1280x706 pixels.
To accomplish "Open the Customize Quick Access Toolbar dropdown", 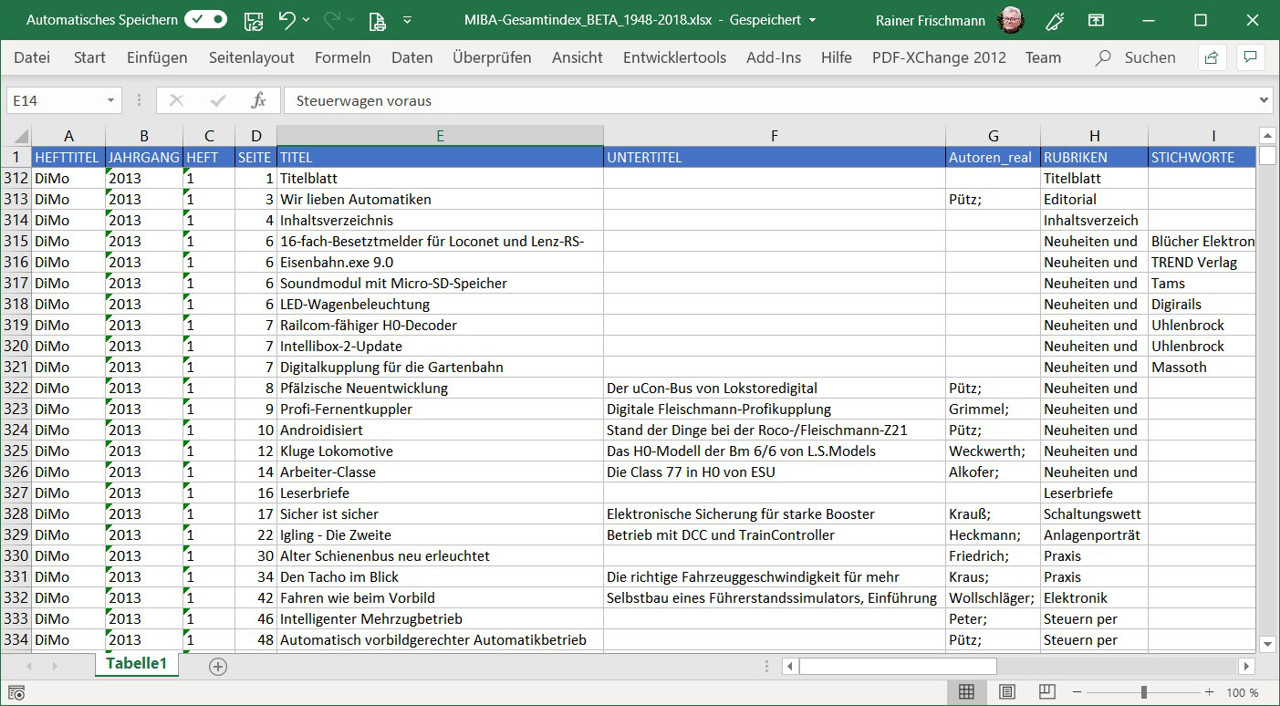I will [x=407, y=20].
